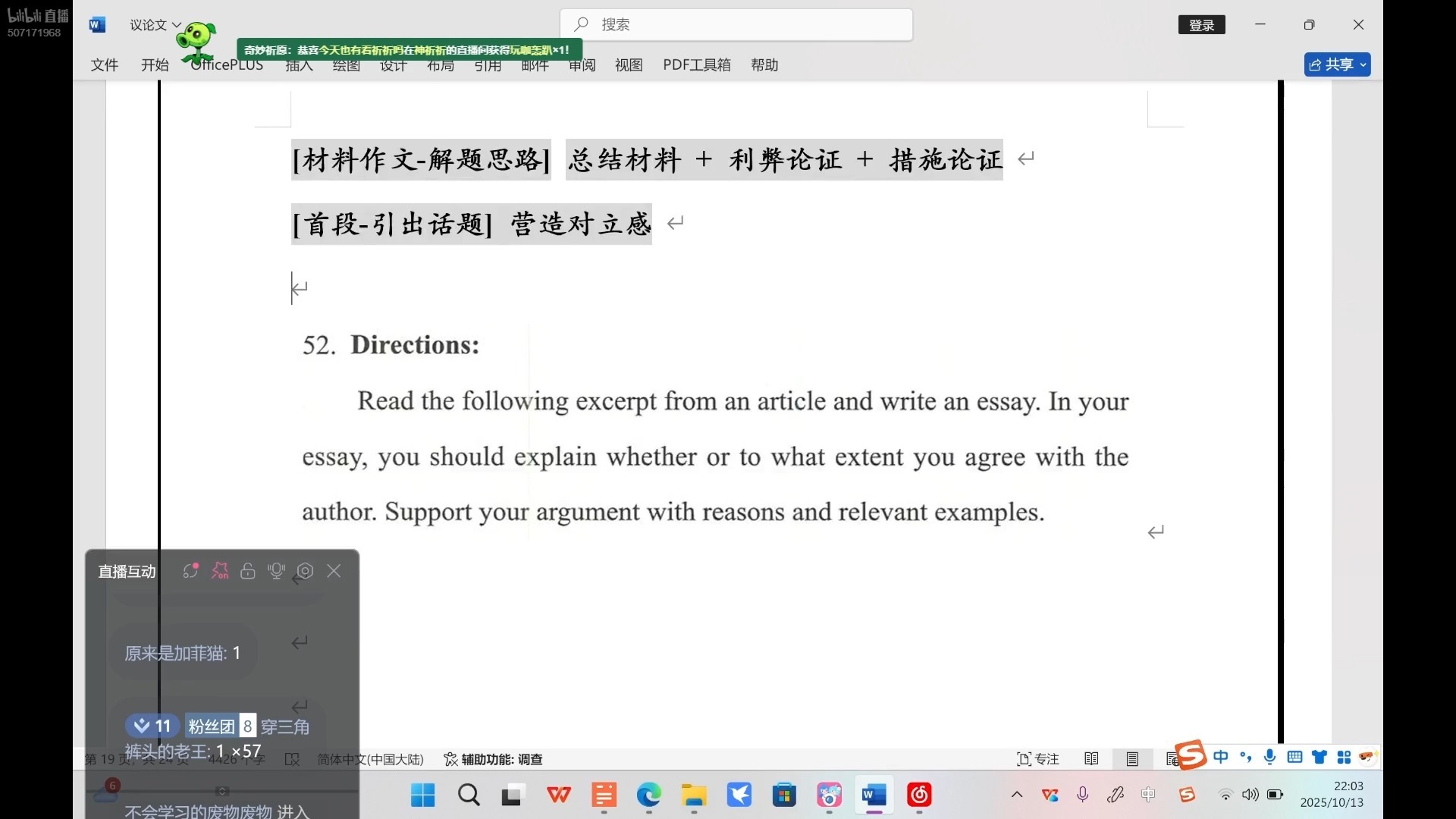Expand hidden icons arrow in system tray

[x=1017, y=795]
